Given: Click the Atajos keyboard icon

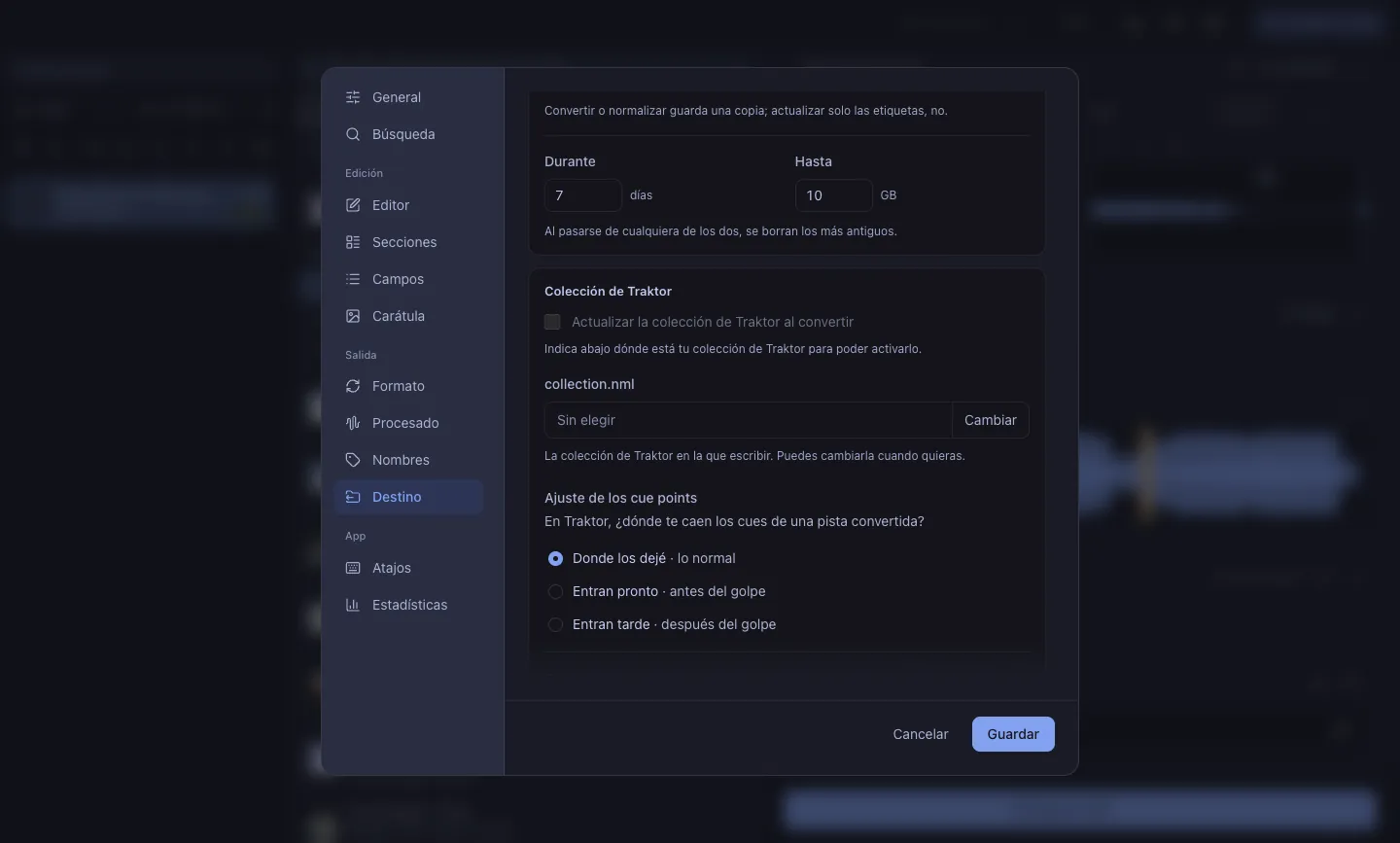Looking at the screenshot, I should pos(353,568).
